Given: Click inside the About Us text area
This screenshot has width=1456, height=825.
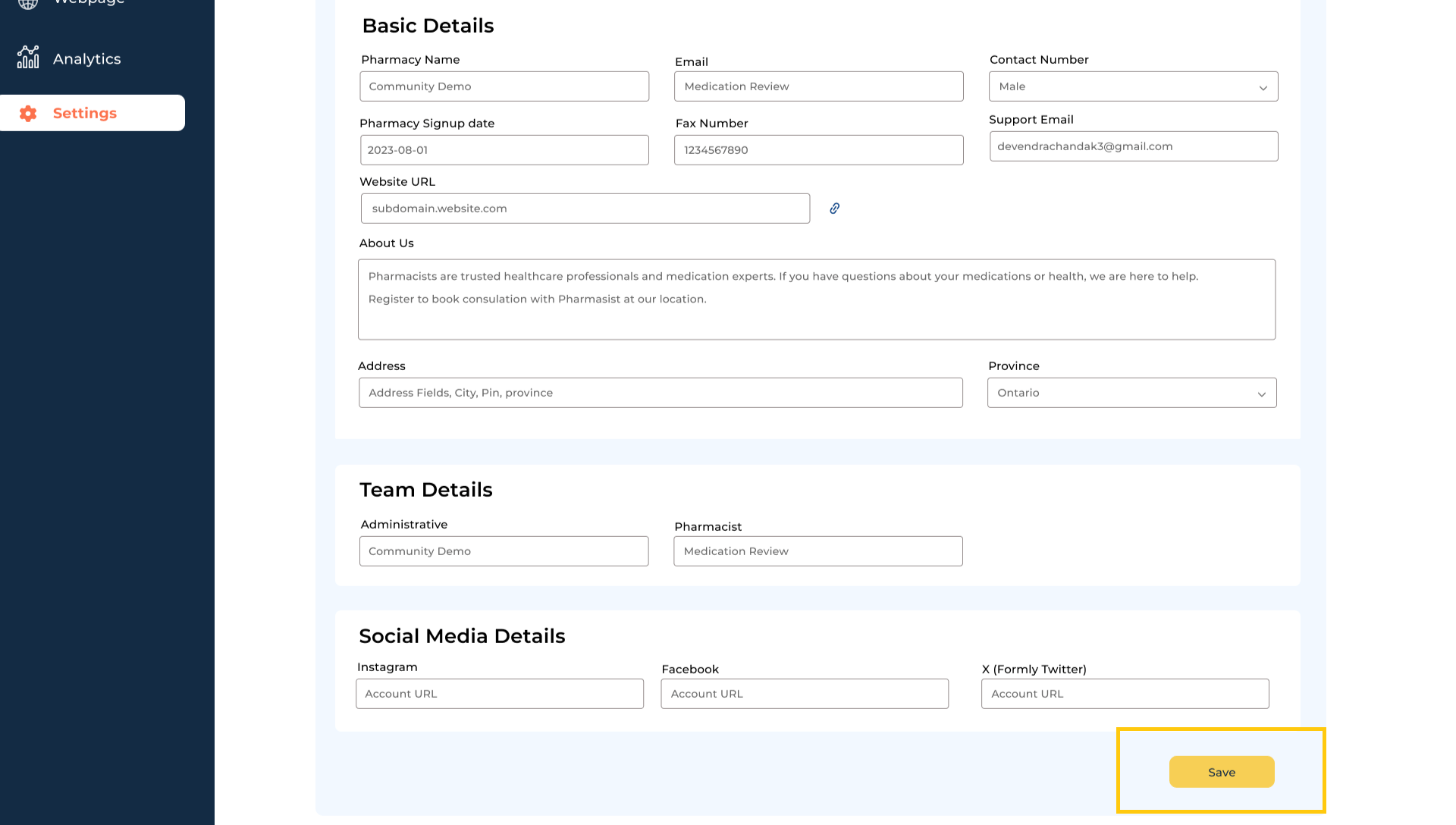Looking at the screenshot, I should (x=816, y=300).
